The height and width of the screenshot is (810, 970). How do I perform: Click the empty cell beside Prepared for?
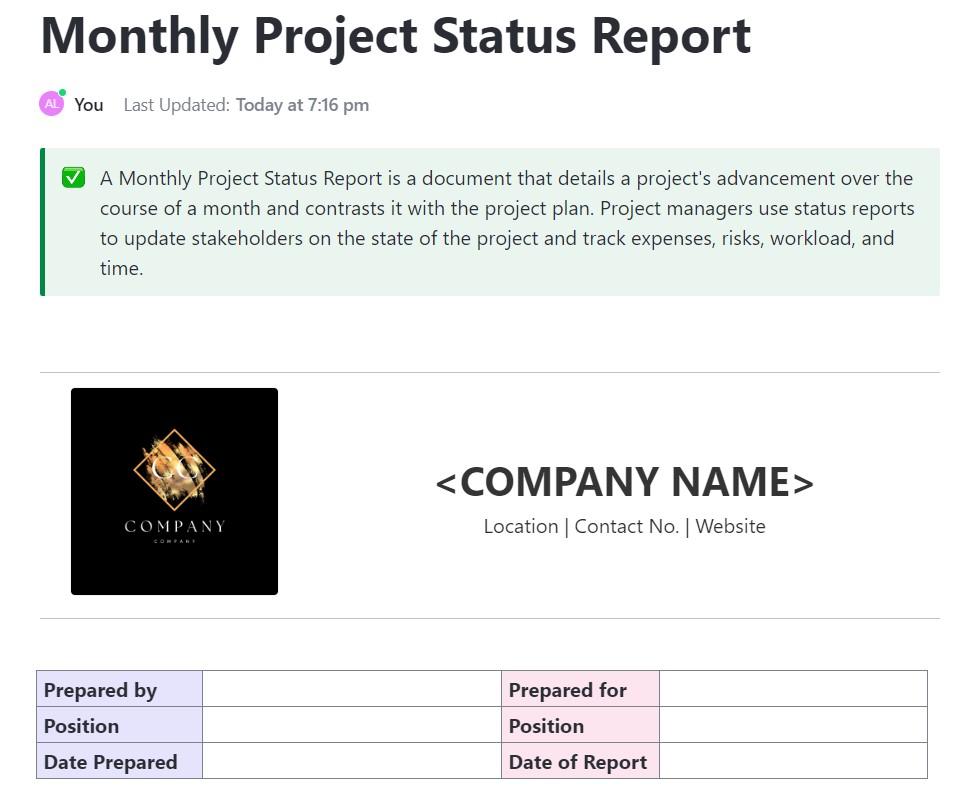pos(793,690)
